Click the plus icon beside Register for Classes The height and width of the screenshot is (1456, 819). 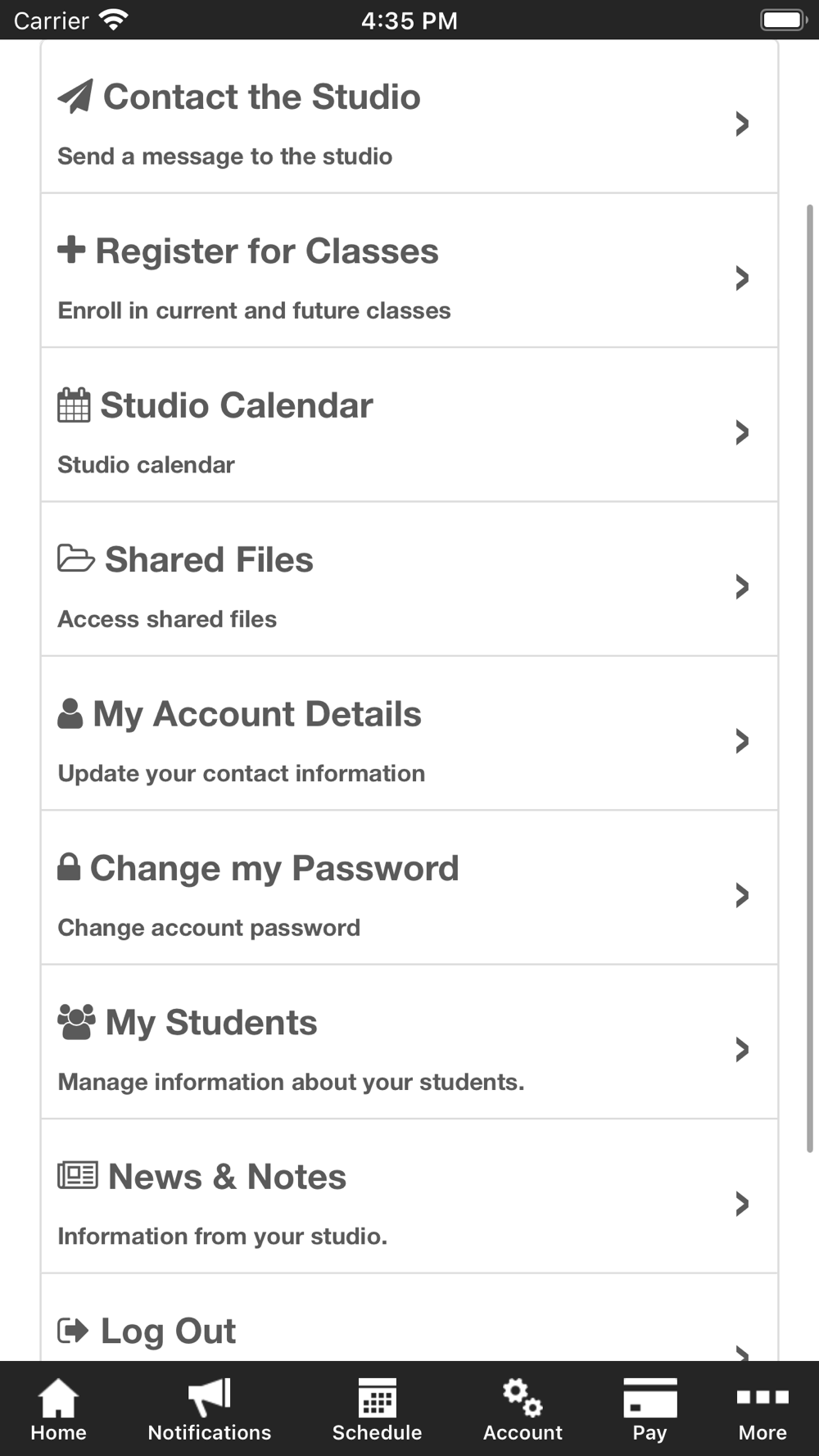click(x=71, y=250)
